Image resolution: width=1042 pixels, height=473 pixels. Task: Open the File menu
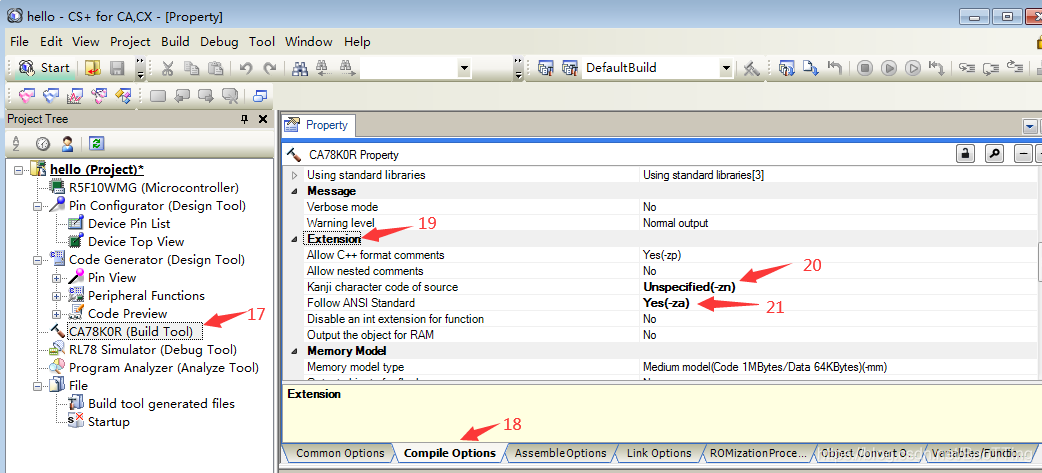coord(19,41)
